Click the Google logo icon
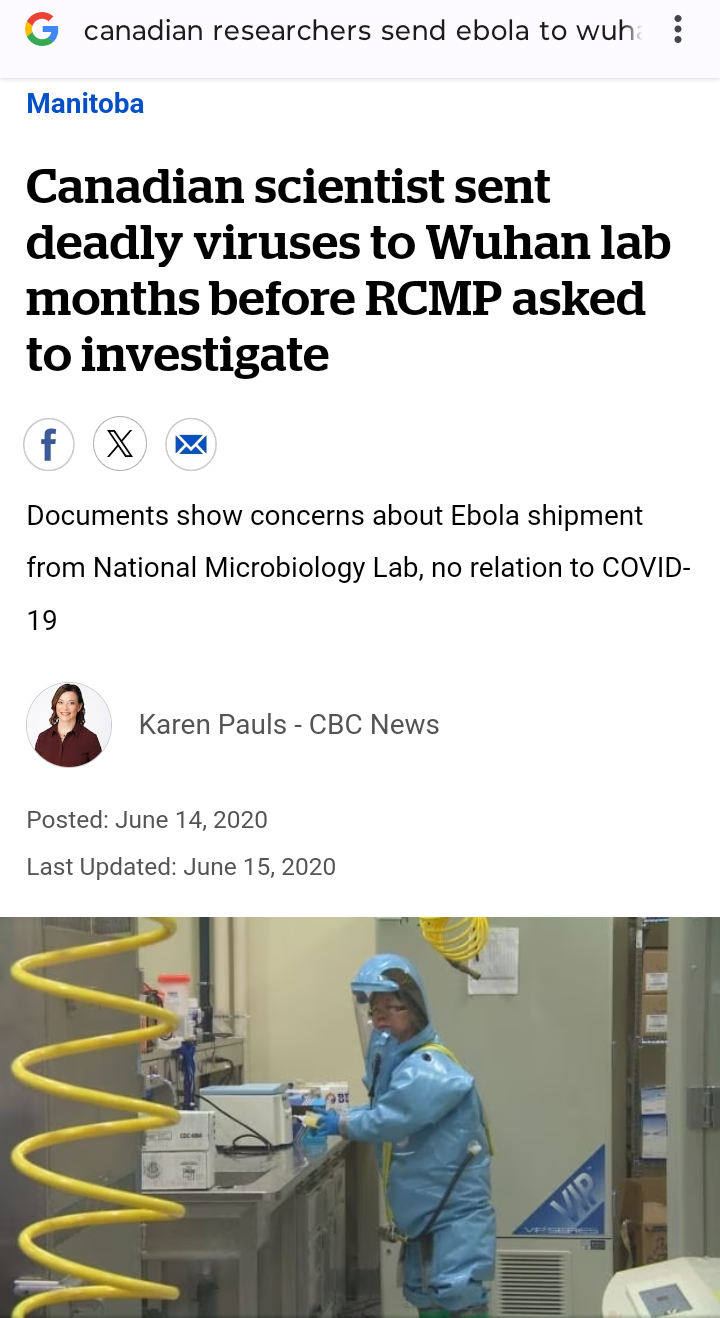The image size is (720, 1318). click(42, 30)
